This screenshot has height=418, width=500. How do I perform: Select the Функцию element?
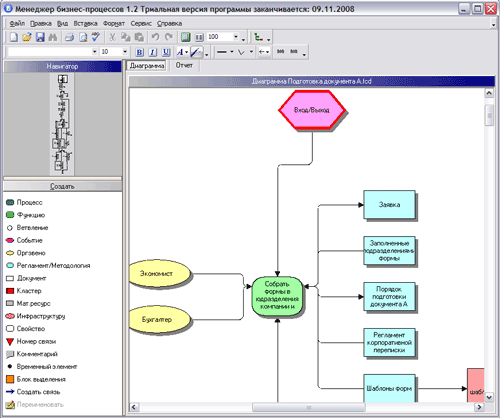click(31, 215)
